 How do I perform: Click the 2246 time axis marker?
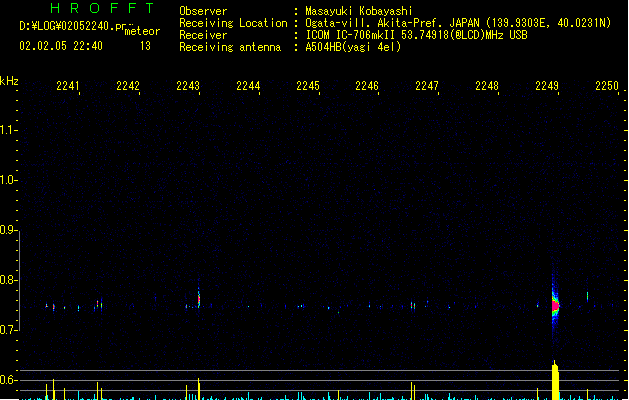point(367,85)
